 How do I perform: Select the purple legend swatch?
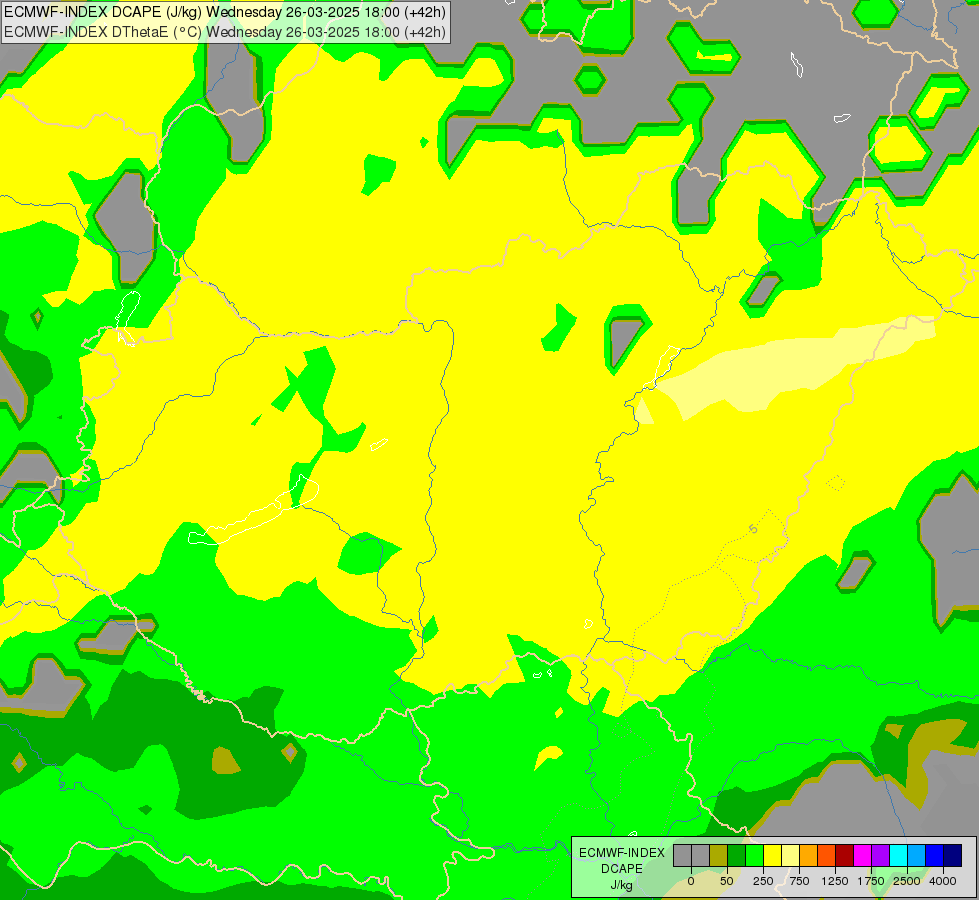(880, 856)
